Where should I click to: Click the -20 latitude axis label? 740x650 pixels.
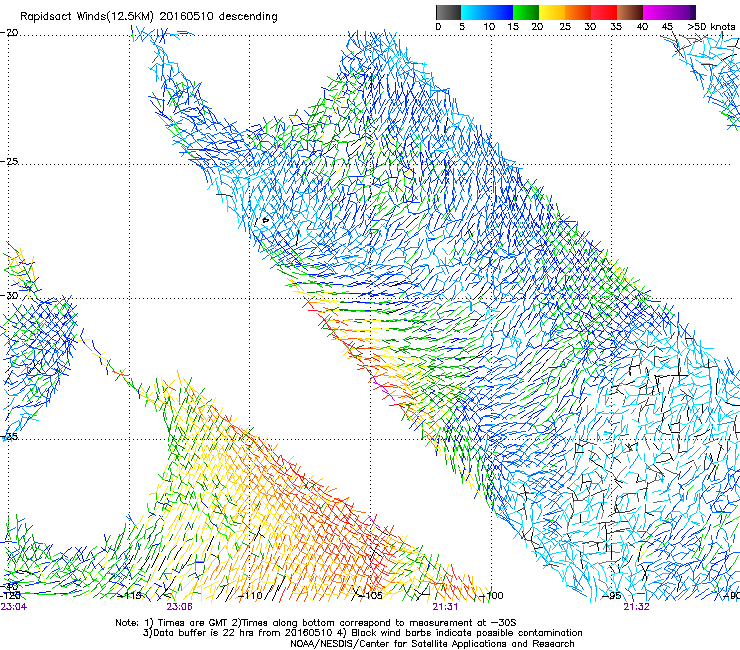(9, 33)
